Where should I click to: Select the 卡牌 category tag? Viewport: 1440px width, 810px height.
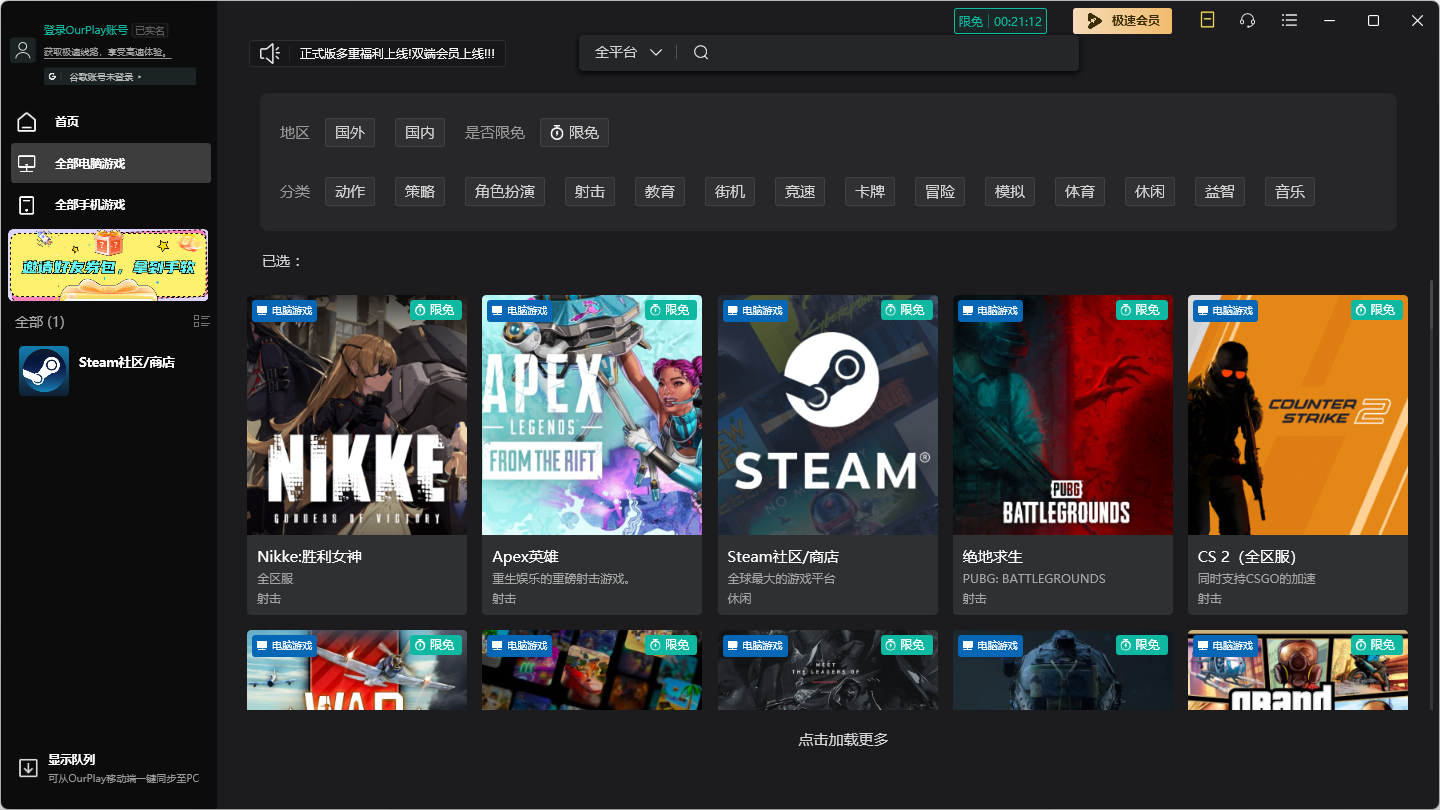[x=870, y=192]
